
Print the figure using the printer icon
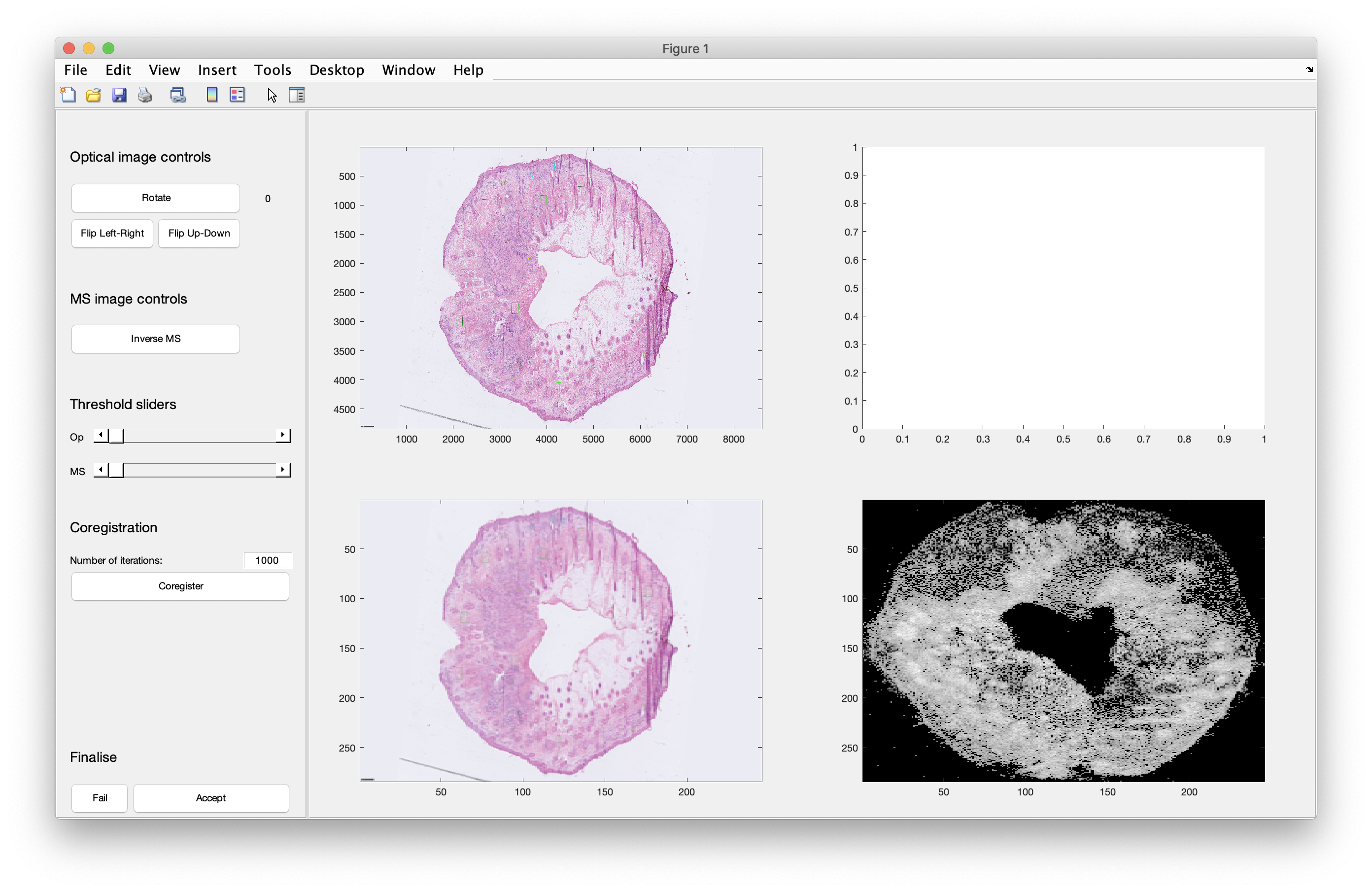tap(145, 95)
